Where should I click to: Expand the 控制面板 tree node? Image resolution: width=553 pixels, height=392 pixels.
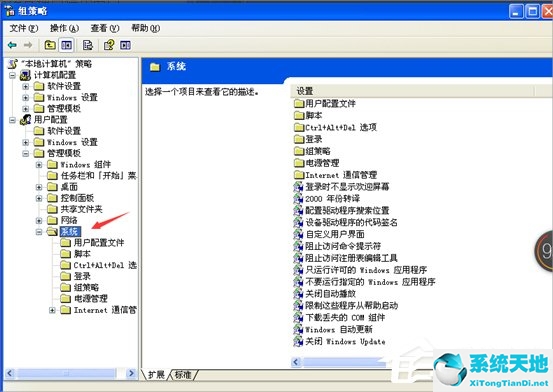[x=39, y=198]
